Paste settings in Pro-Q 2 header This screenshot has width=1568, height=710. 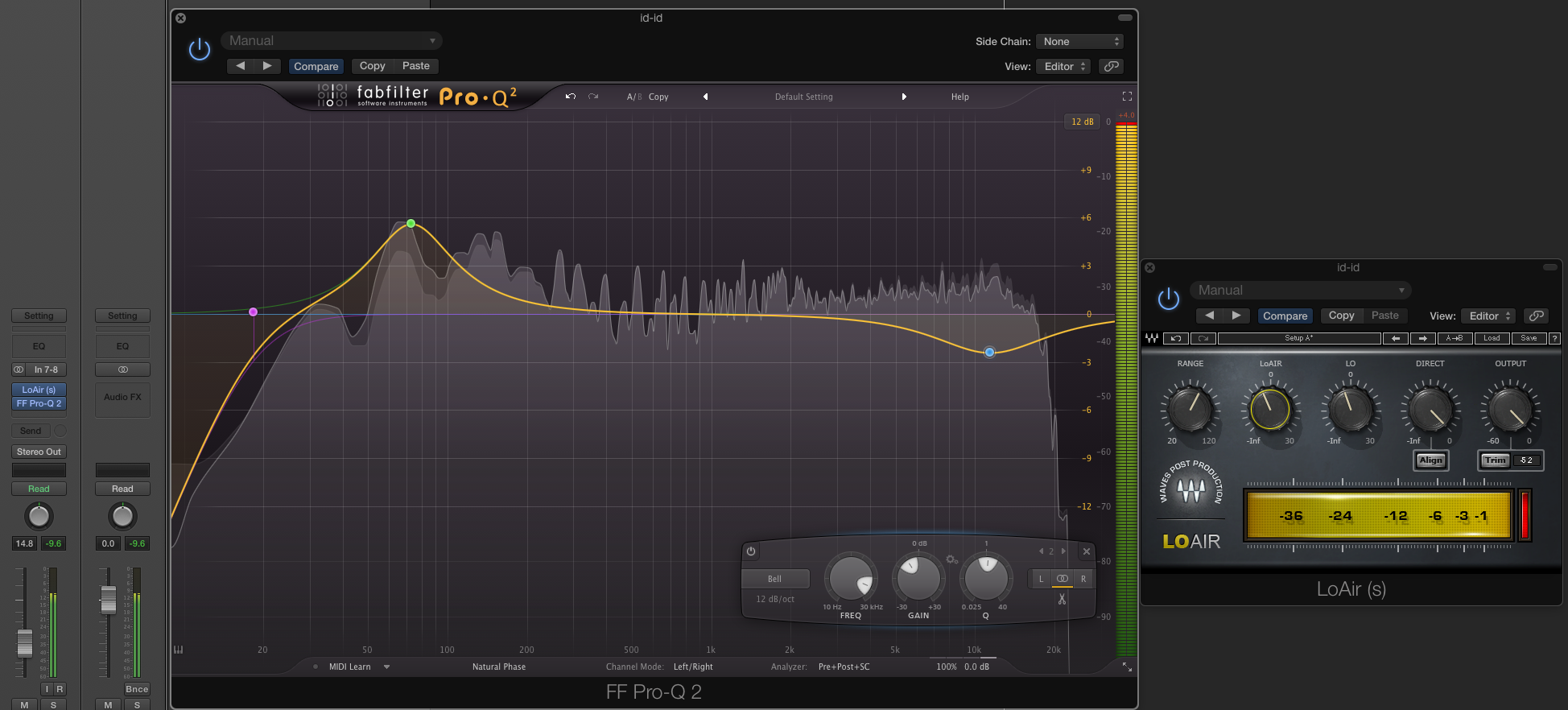tap(416, 66)
